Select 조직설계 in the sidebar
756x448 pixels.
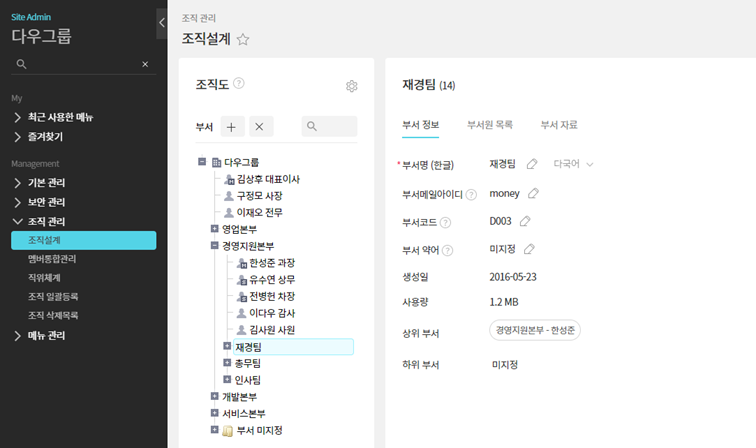84,240
